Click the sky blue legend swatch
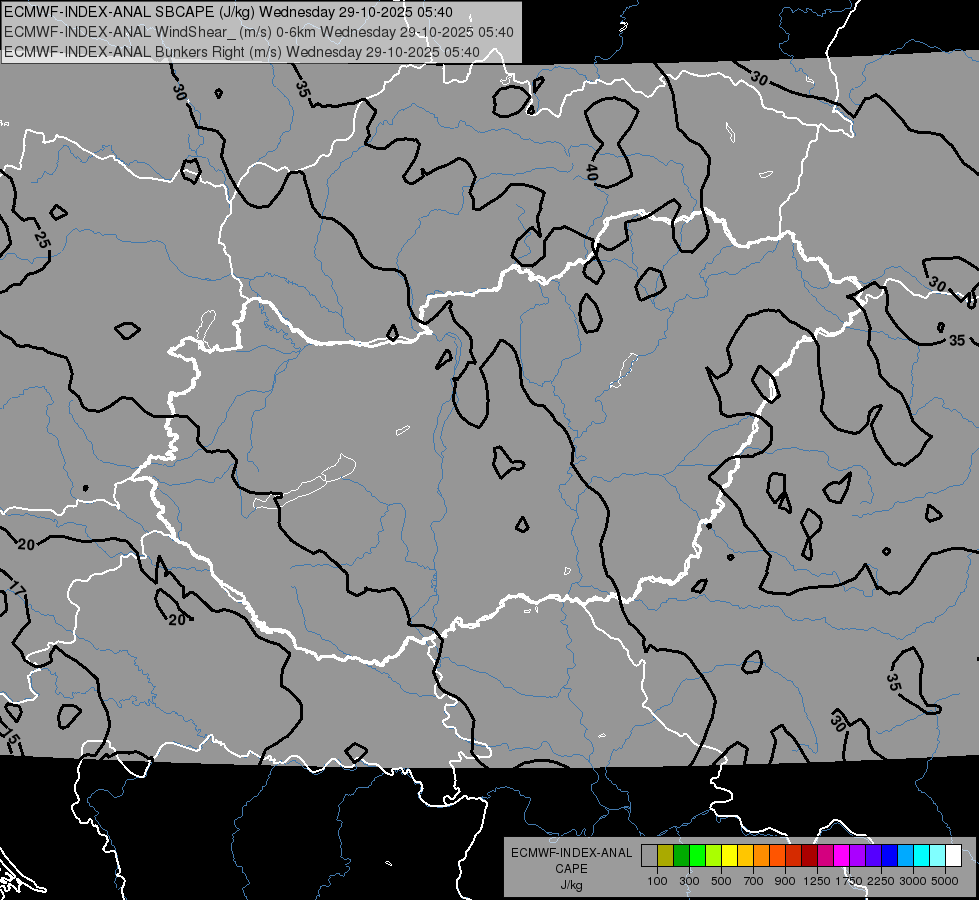 point(905,856)
